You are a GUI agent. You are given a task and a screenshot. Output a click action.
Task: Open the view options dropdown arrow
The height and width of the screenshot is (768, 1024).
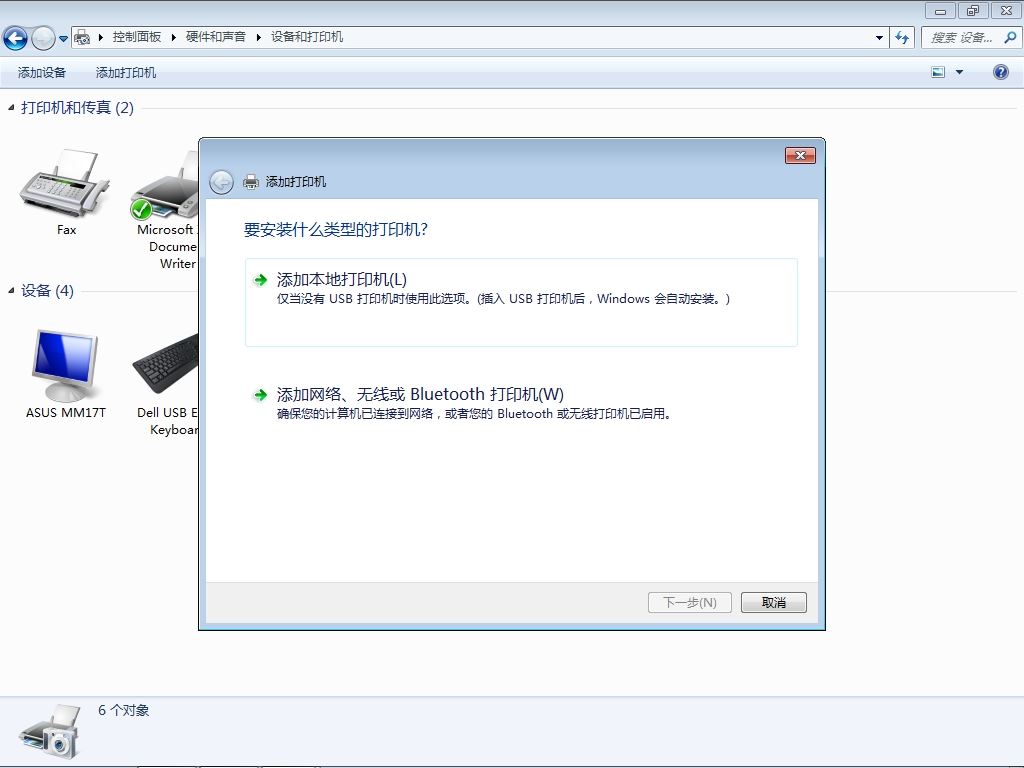pyautogui.click(x=959, y=72)
